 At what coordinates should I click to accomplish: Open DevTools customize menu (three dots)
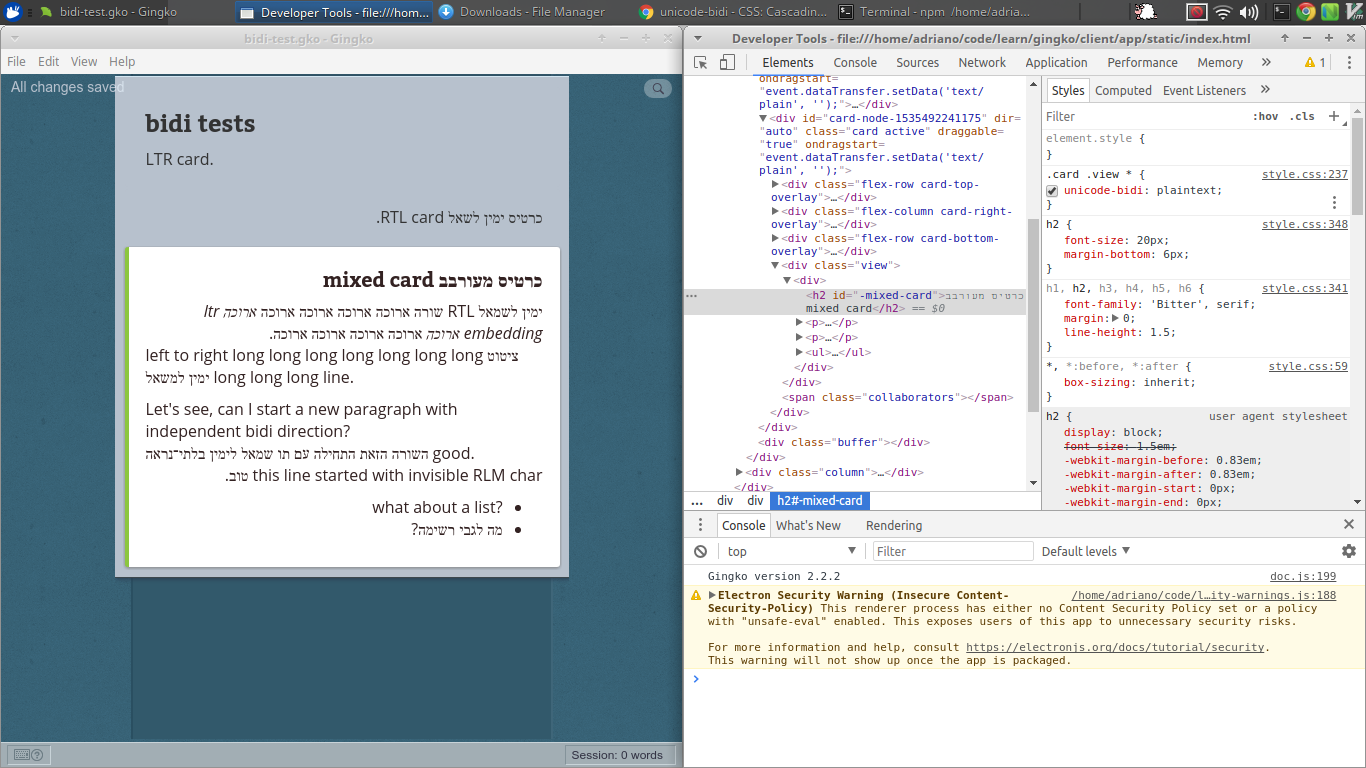point(1349,61)
